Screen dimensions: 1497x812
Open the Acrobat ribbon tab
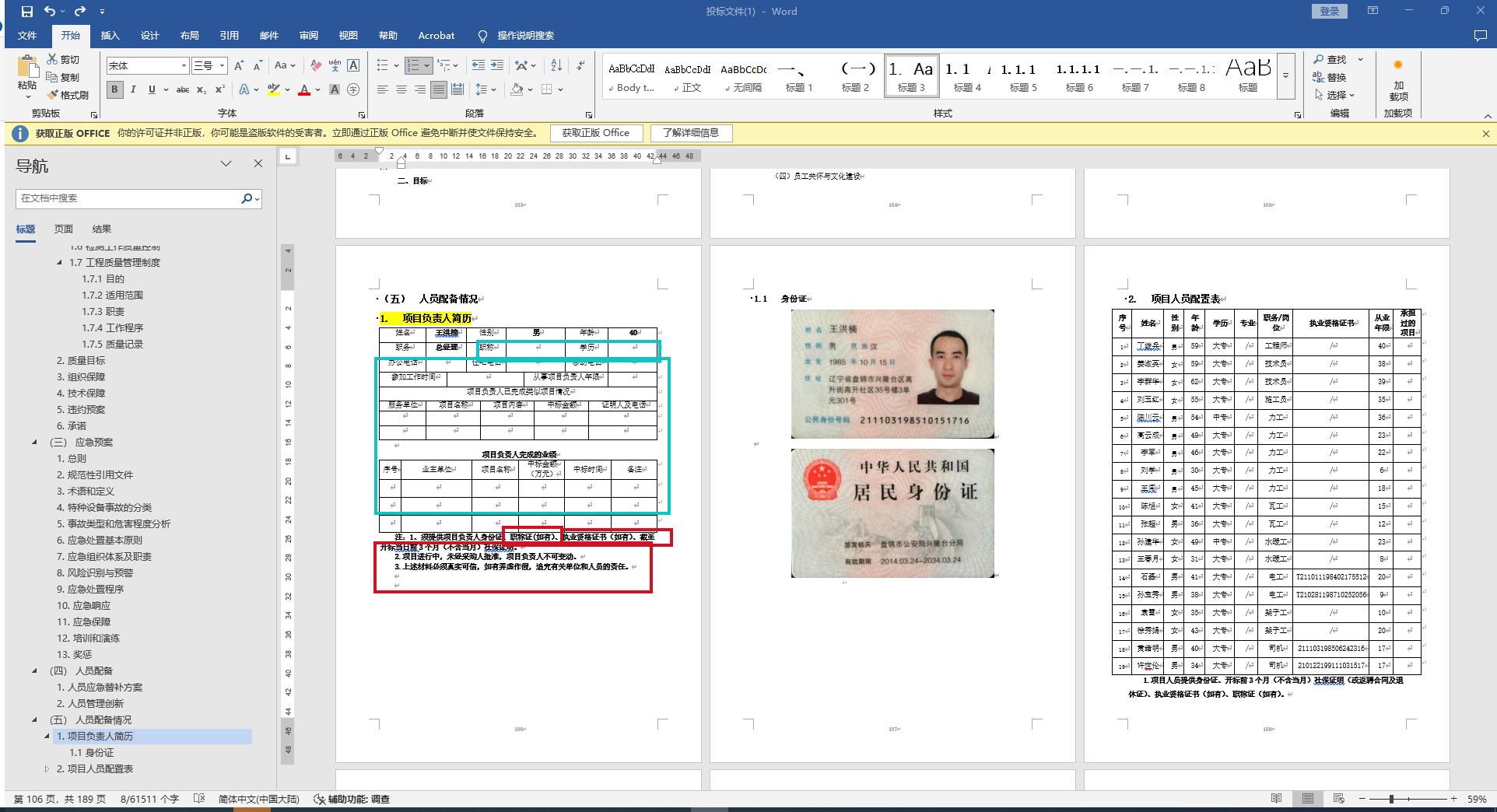[x=436, y=36]
